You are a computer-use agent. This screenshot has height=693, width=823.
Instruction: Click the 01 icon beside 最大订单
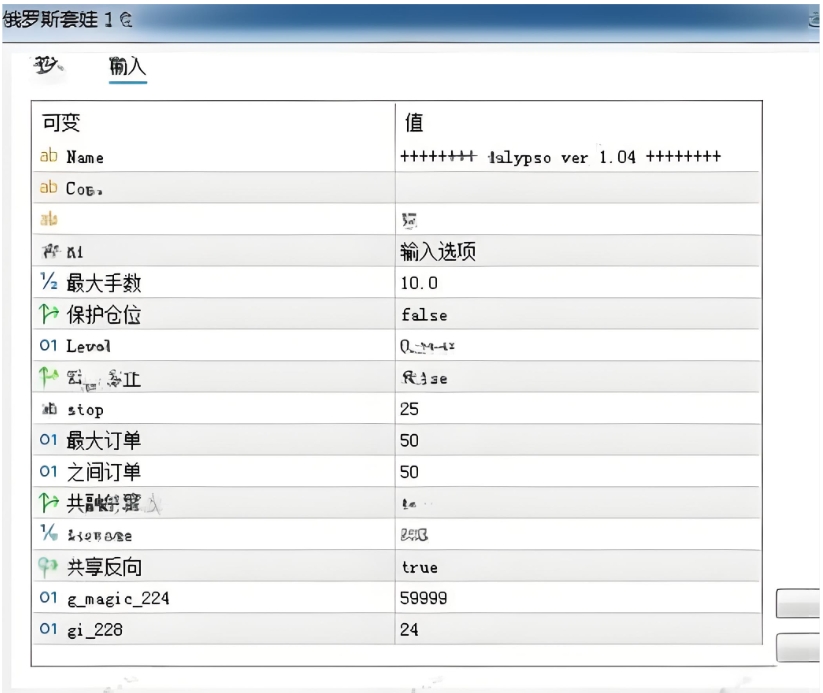(48, 440)
